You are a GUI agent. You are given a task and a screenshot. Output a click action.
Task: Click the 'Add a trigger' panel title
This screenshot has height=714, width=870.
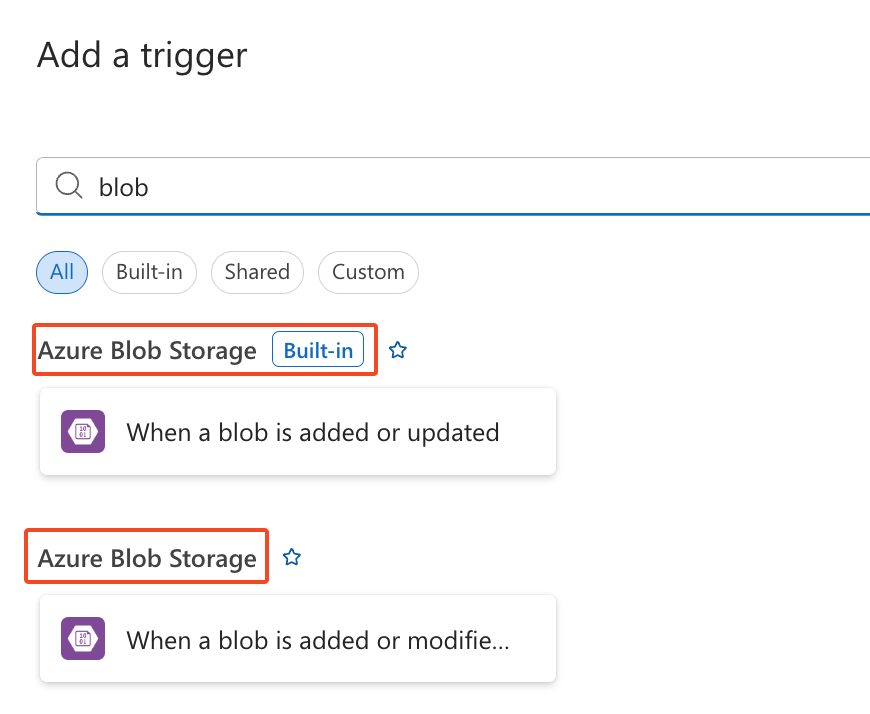pyautogui.click(x=142, y=55)
